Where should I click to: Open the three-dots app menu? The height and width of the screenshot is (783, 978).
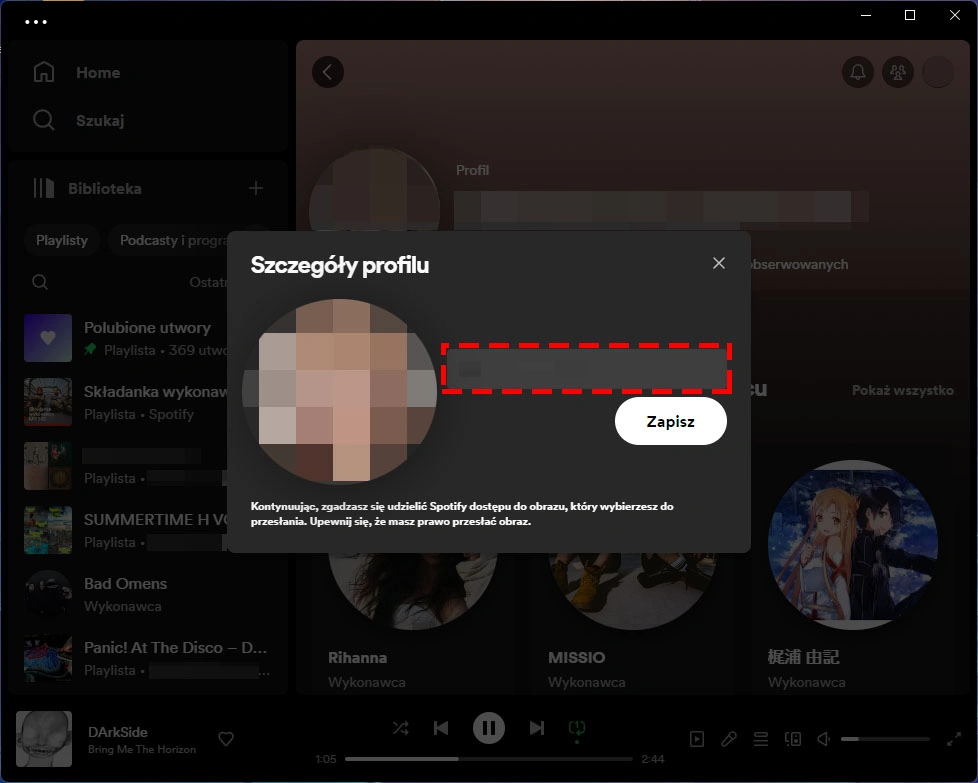pos(36,22)
